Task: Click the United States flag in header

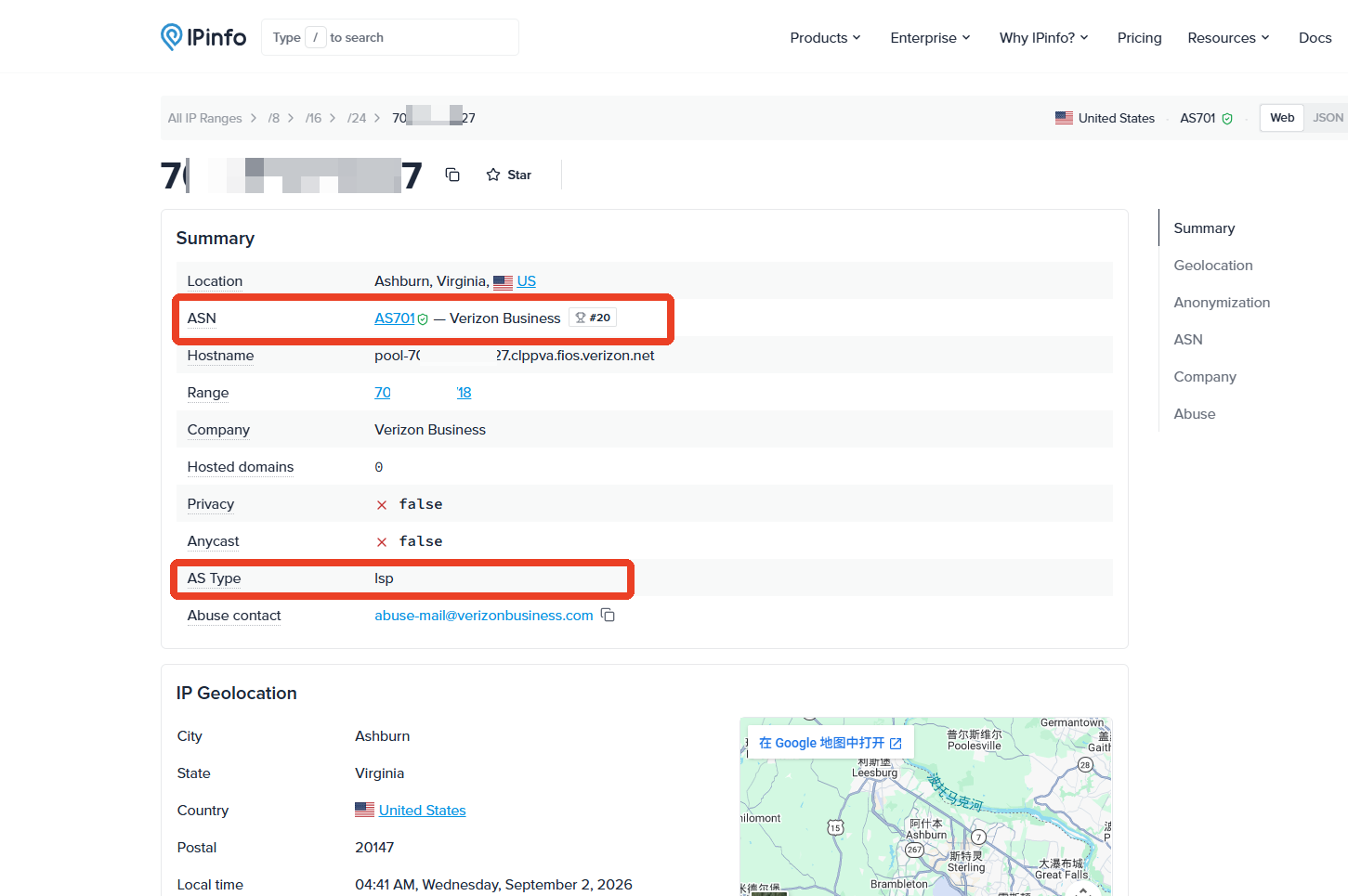Action: coord(1064,118)
